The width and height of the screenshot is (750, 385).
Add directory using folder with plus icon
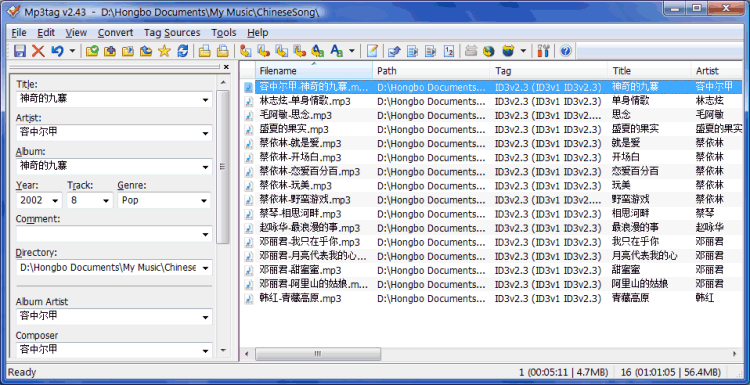tap(110, 51)
